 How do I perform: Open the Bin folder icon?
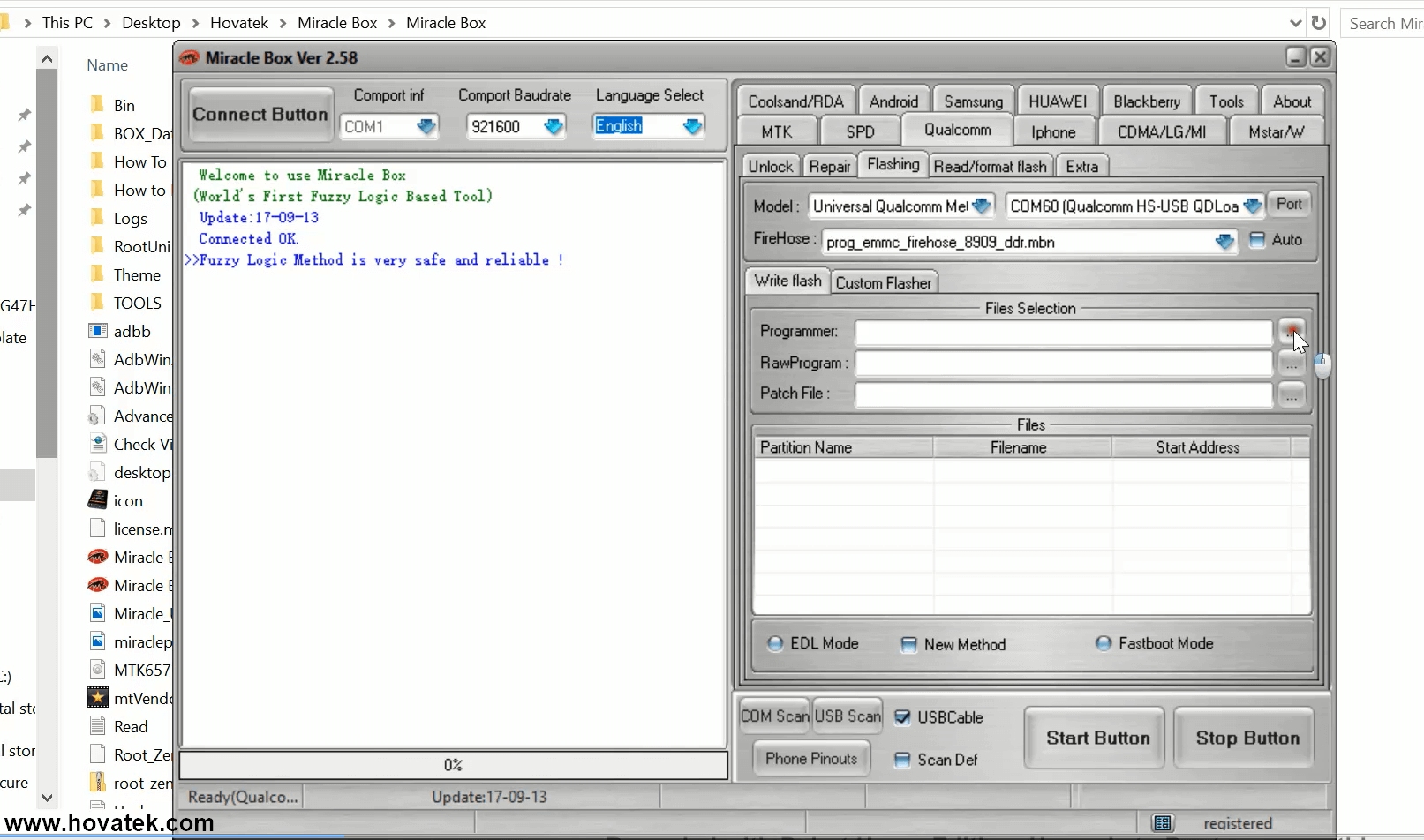(98, 105)
